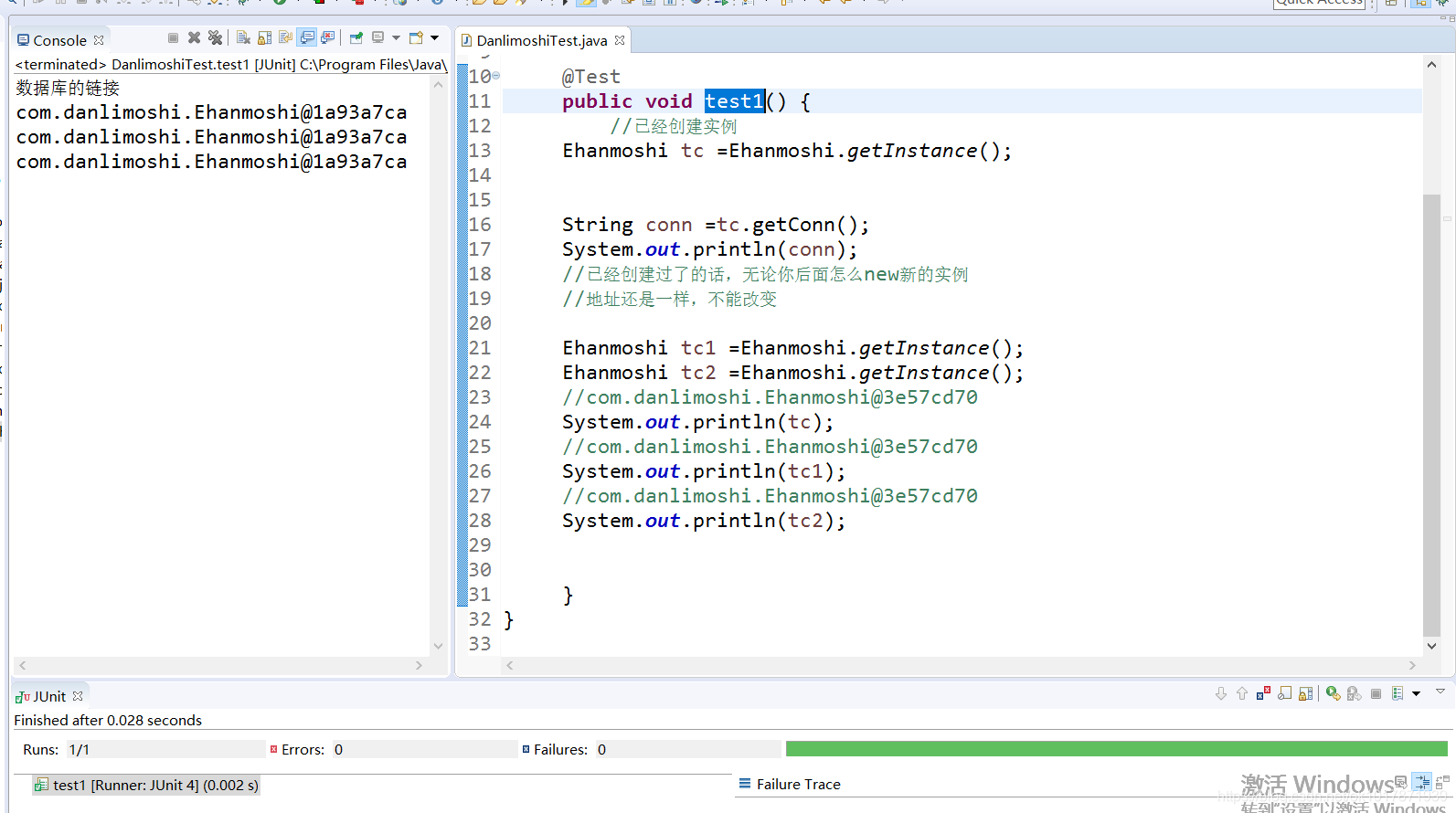
Task: Select the DanlimoshiTest.java editor tab
Action: [541, 40]
